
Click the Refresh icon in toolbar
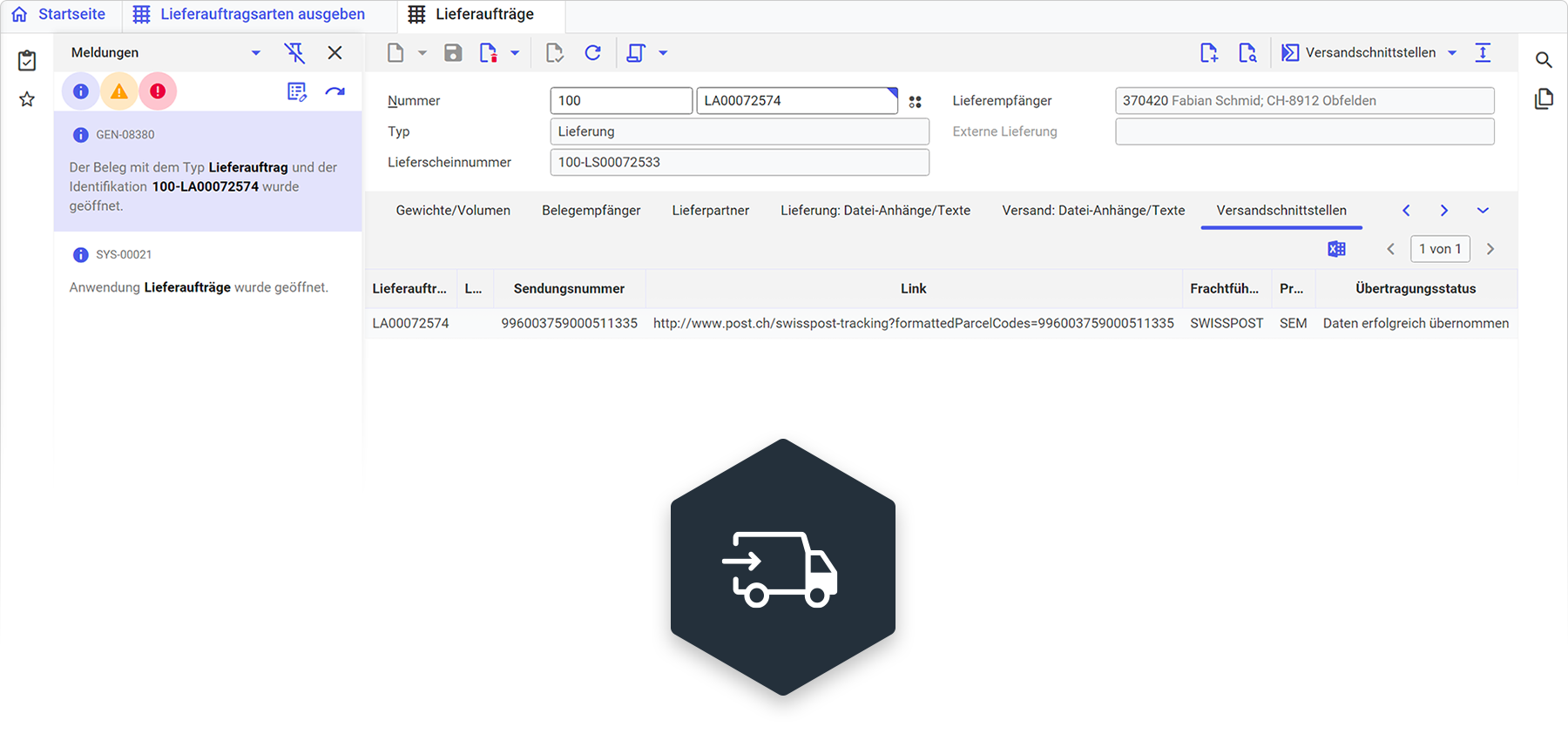coord(593,53)
